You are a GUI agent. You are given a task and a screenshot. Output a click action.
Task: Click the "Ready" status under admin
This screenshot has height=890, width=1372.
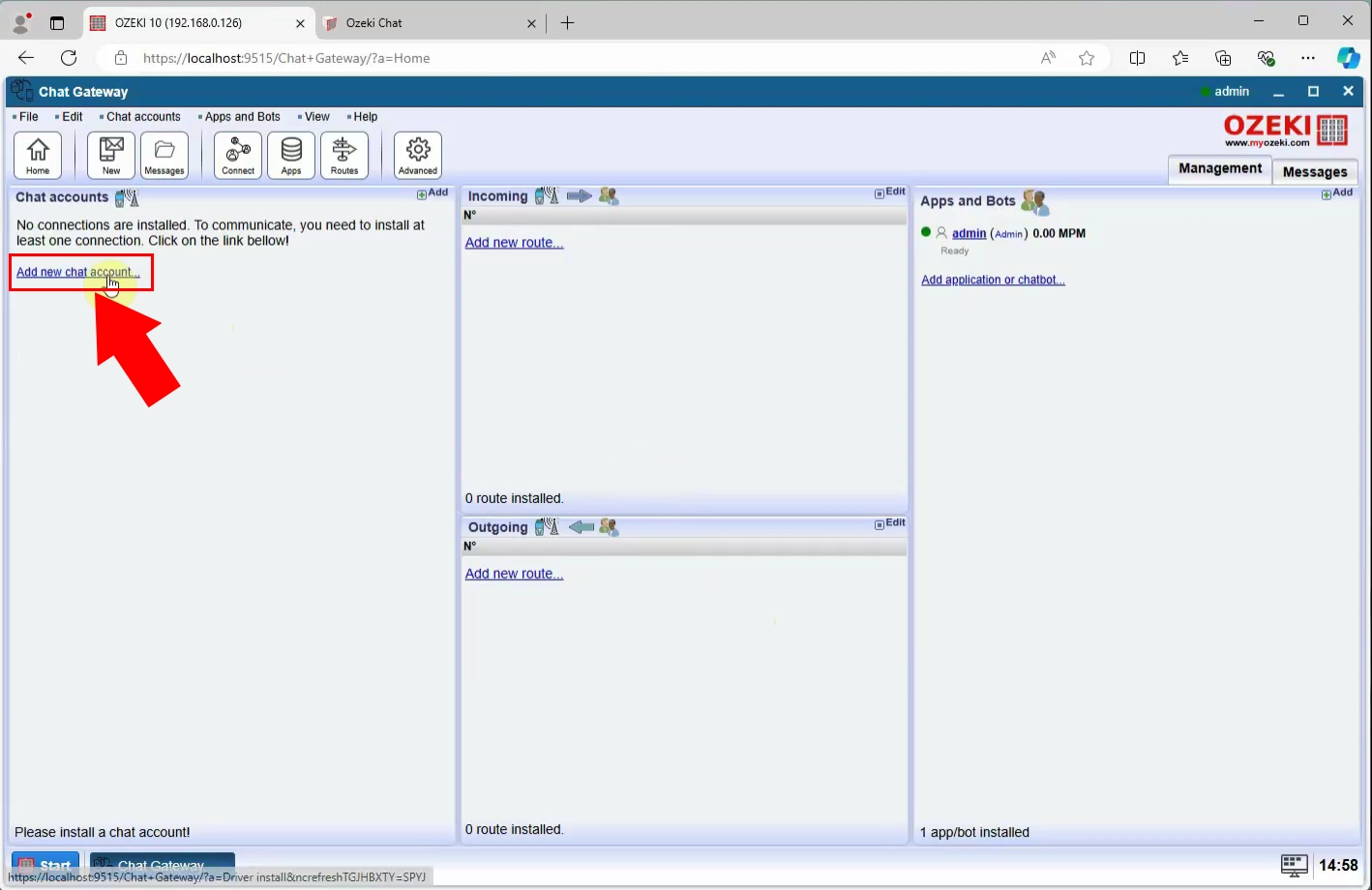(954, 252)
